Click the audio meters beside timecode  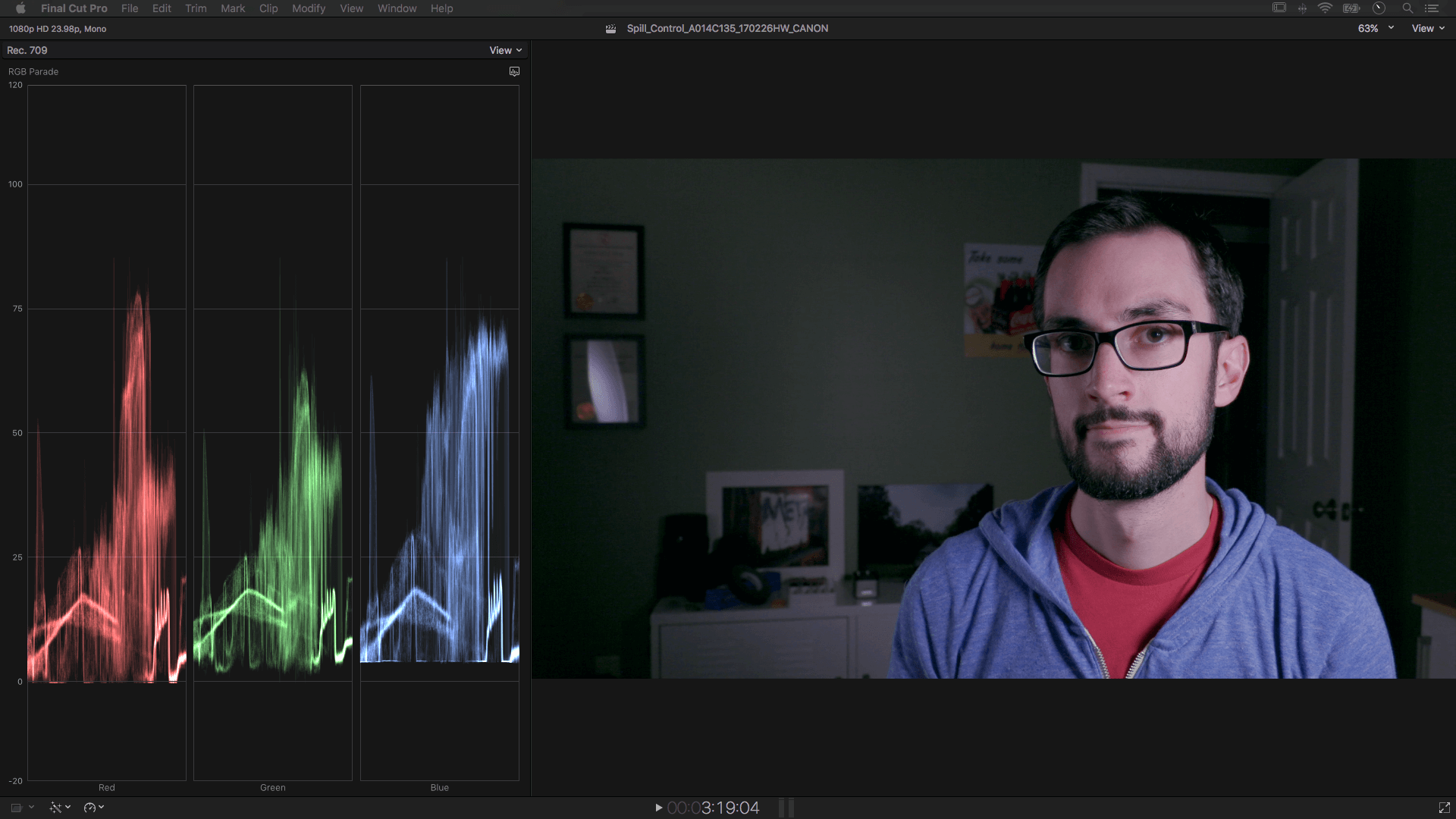pyautogui.click(x=786, y=808)
